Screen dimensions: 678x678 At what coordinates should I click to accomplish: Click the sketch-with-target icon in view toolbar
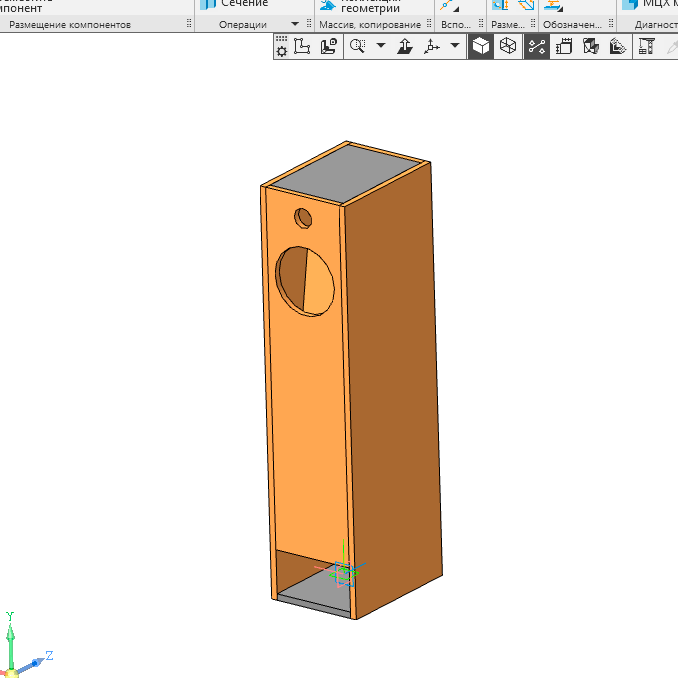[x=329, y=46]
